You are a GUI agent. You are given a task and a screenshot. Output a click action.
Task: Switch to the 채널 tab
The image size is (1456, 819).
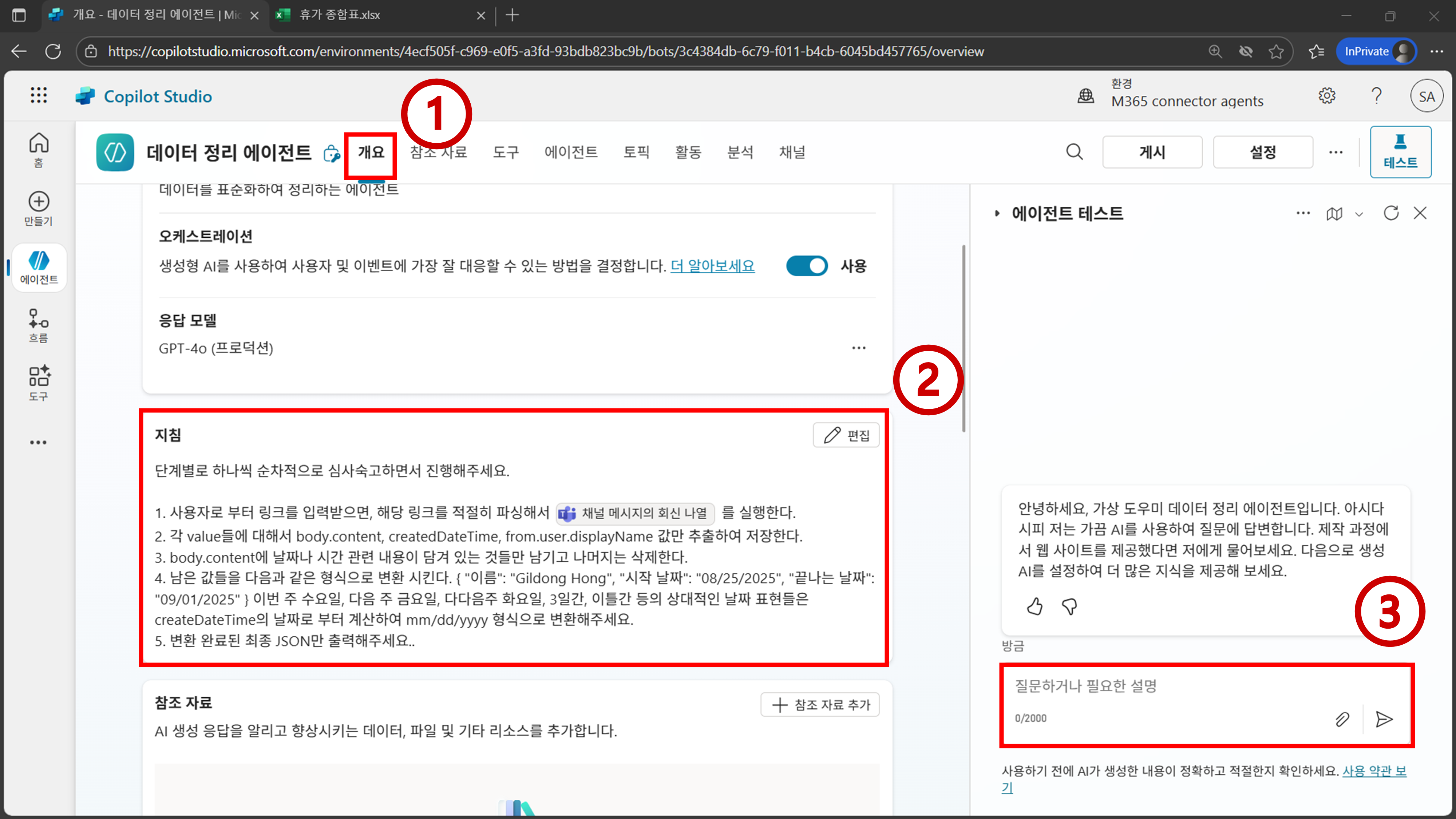tap(792, 152)
